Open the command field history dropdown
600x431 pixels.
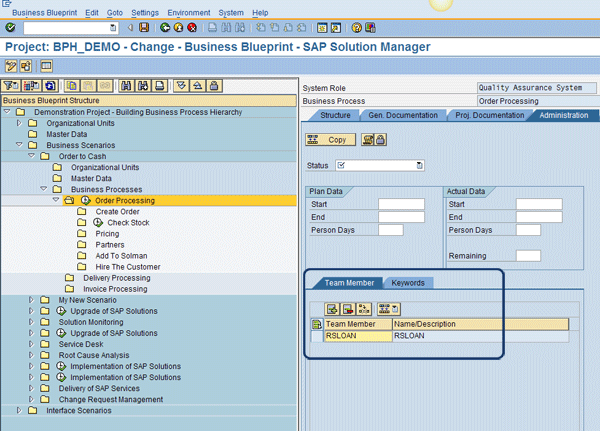tap(113, 28)
